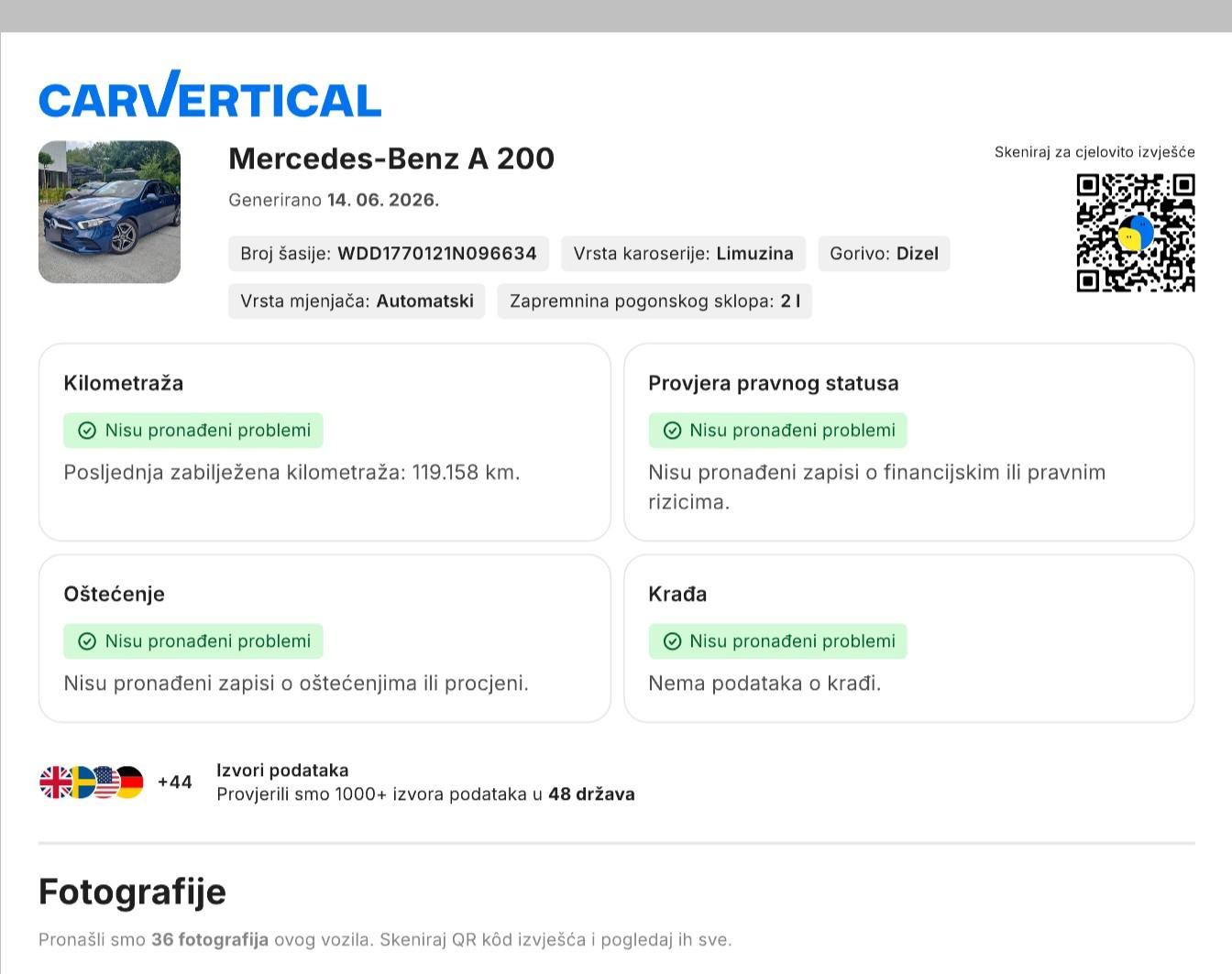
Task: Open the Kilometraža card heading
Action: coord(124,383)
